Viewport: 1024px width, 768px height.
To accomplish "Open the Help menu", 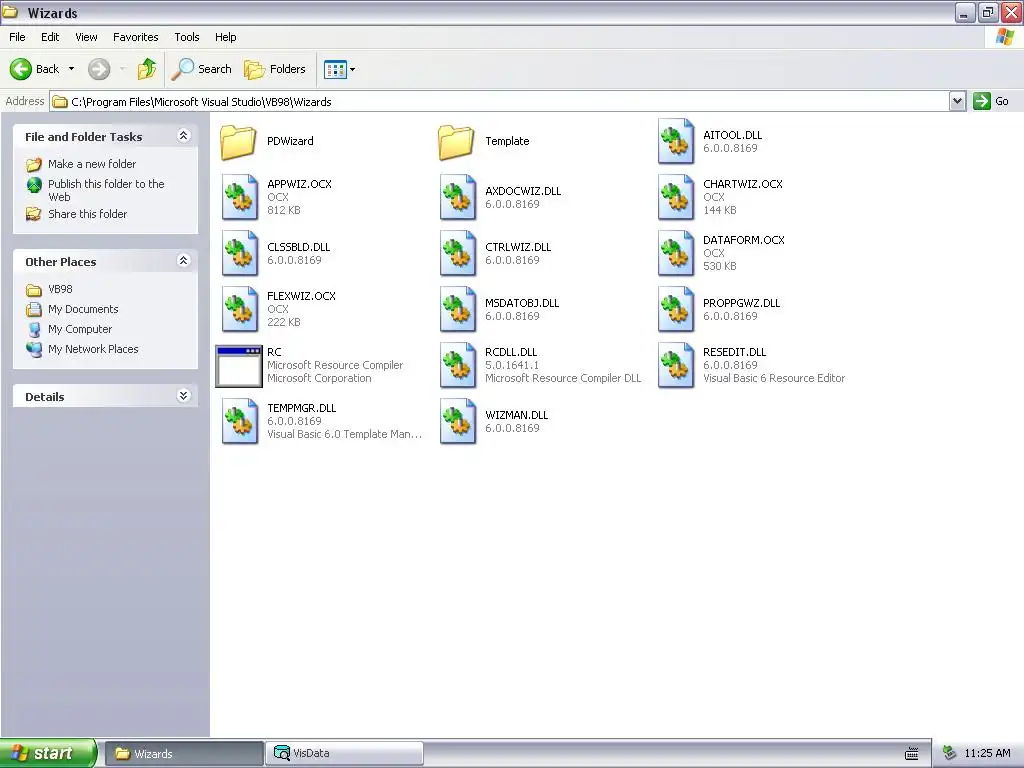I will [x=226, y=37].
